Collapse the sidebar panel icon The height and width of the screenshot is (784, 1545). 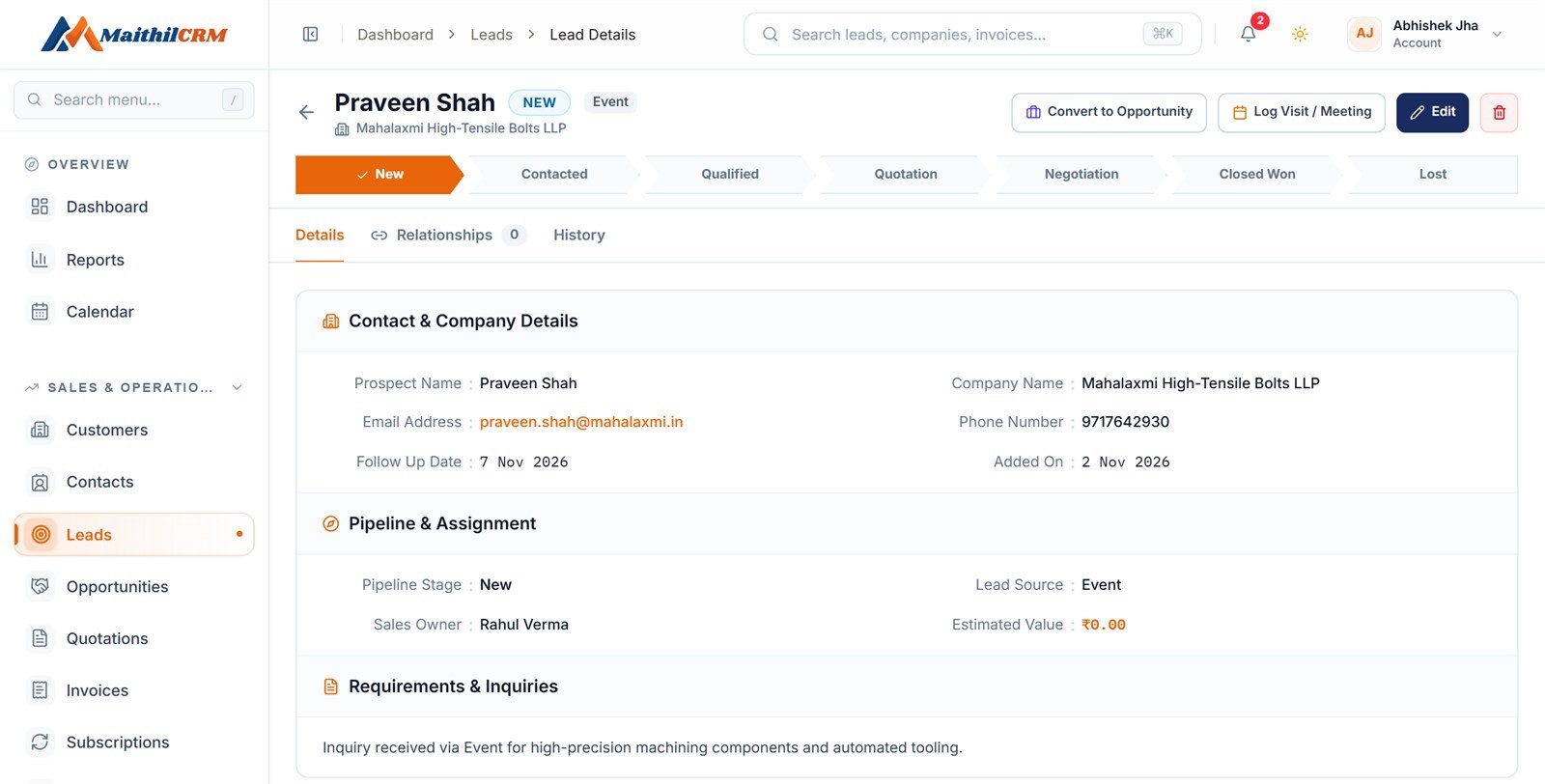coord(310,35)
